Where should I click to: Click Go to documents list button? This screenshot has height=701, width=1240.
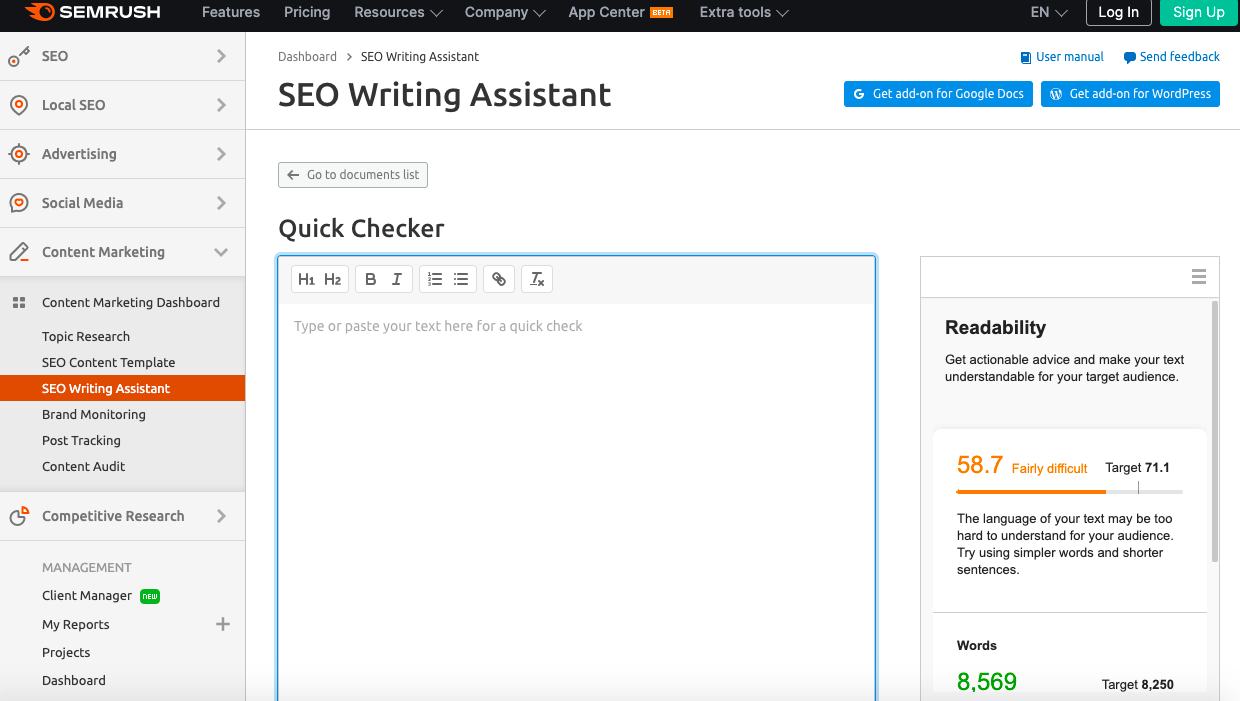353,175
